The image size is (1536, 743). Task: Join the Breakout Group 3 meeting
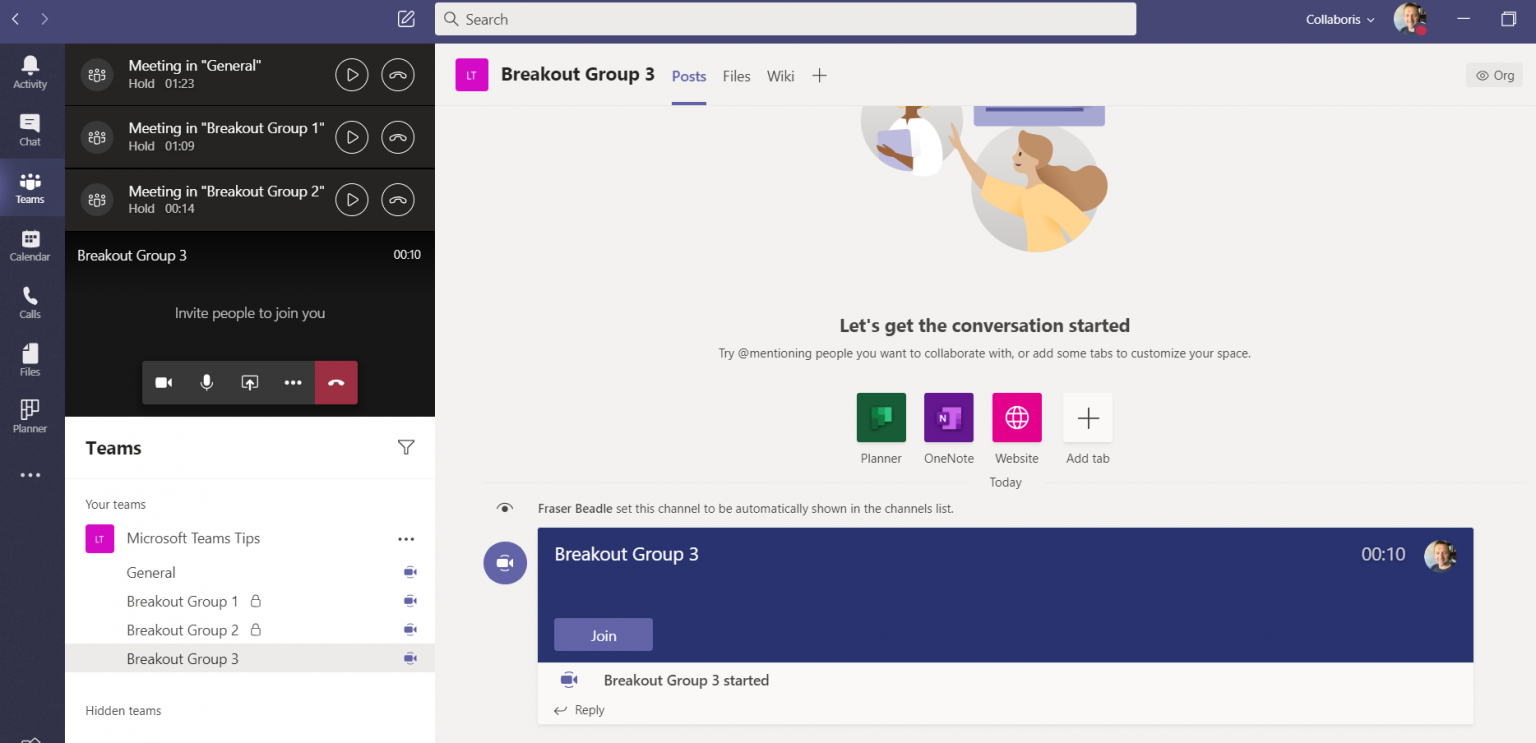coord(602,634)
